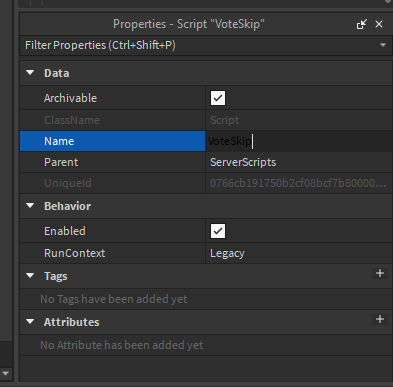Toggle the Archivable checkbox
The height and width of the screenshot is (387, 393).
coord(218,98)
